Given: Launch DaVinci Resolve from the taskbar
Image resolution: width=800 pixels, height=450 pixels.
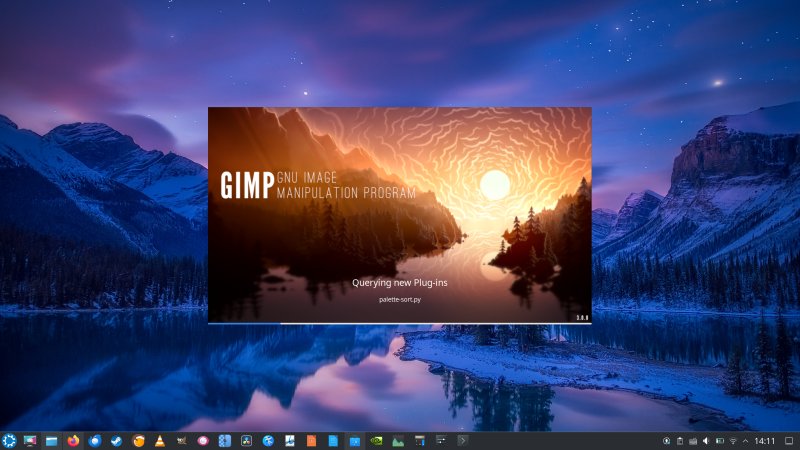Looking at the screenshot, I should coord(246,441).
